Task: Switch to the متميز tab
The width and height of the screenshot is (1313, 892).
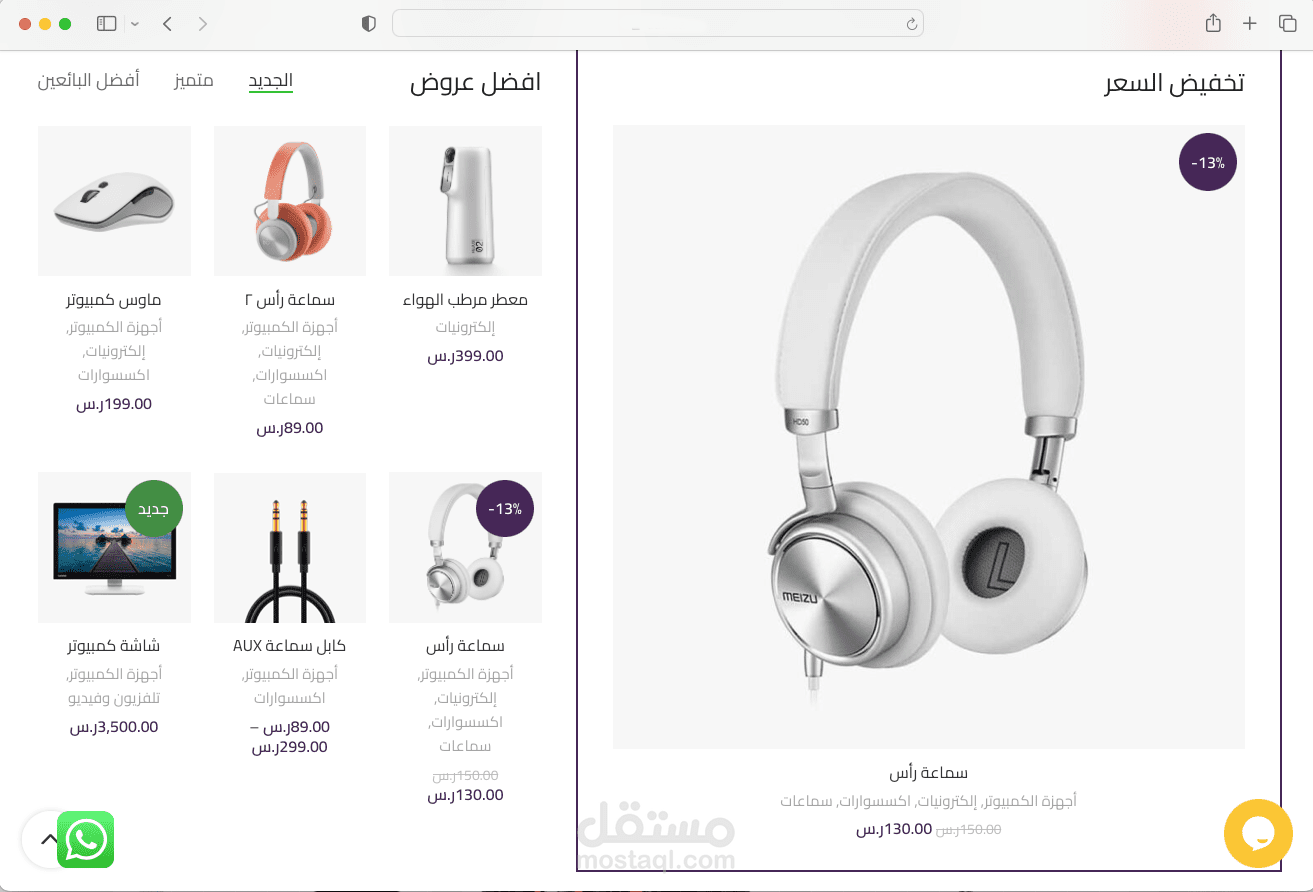Action: pyautogui.click(x=193, y=80)
